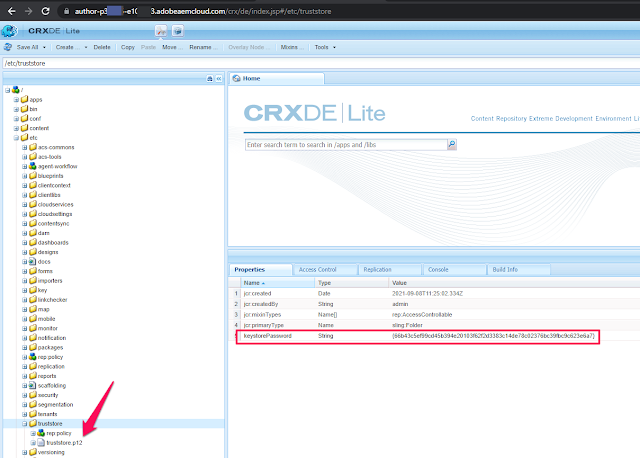Viewport: 640px width, 458px height.
Task: Select the tenants tree node
Action: pos(47,414)
